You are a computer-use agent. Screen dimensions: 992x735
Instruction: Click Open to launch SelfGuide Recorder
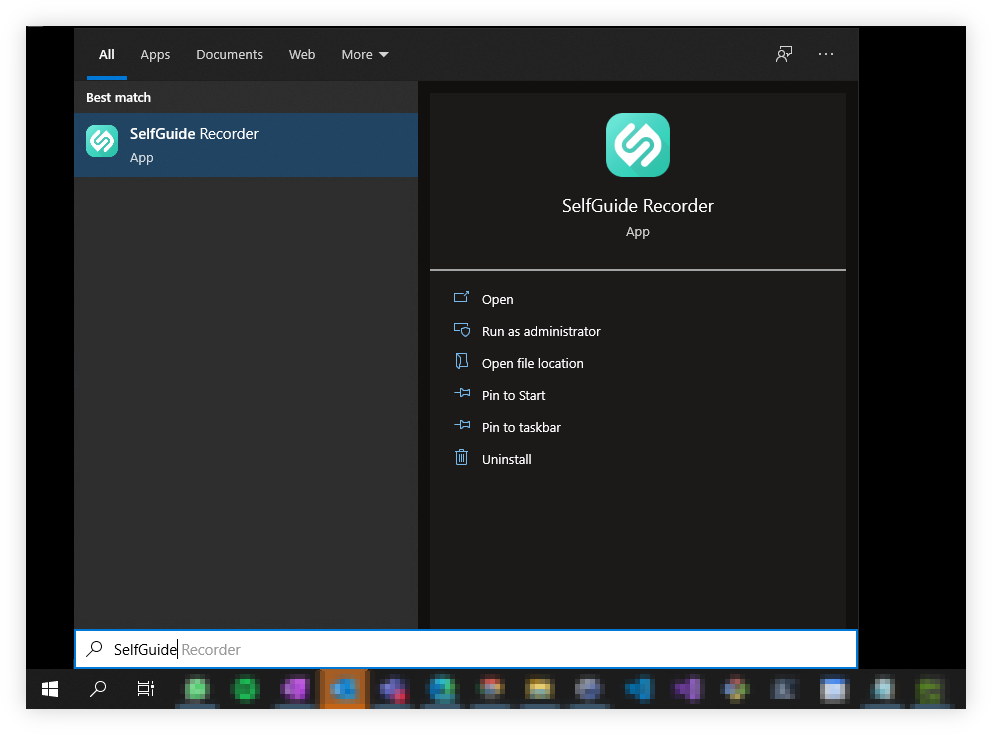497,299
